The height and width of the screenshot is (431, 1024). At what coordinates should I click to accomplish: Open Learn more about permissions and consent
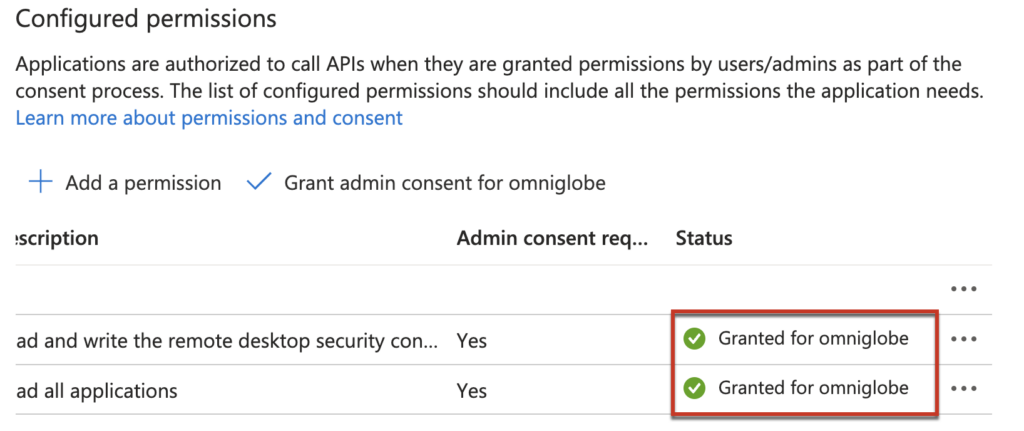[x=209, y=118]
